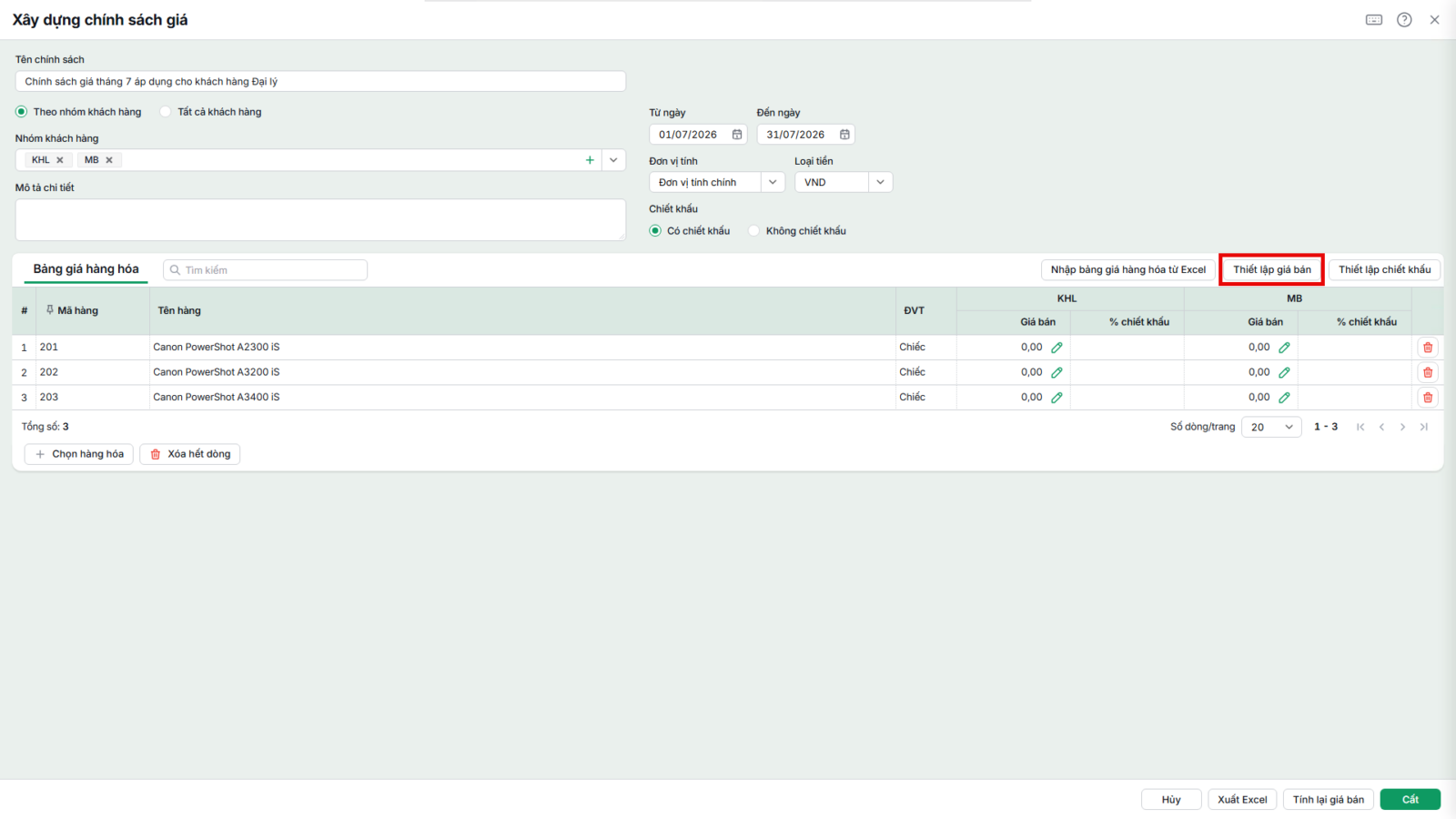
Task: Remove the MB customer group tag
Action: (x=109, y=160)
